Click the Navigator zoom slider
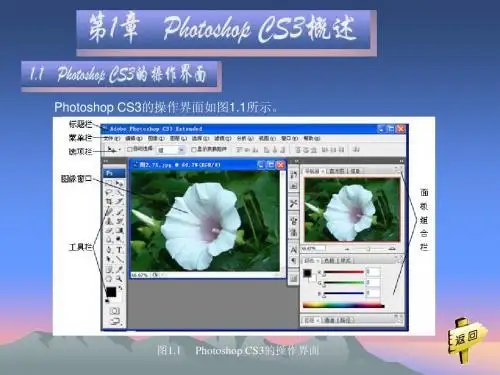 coord(369,249)
